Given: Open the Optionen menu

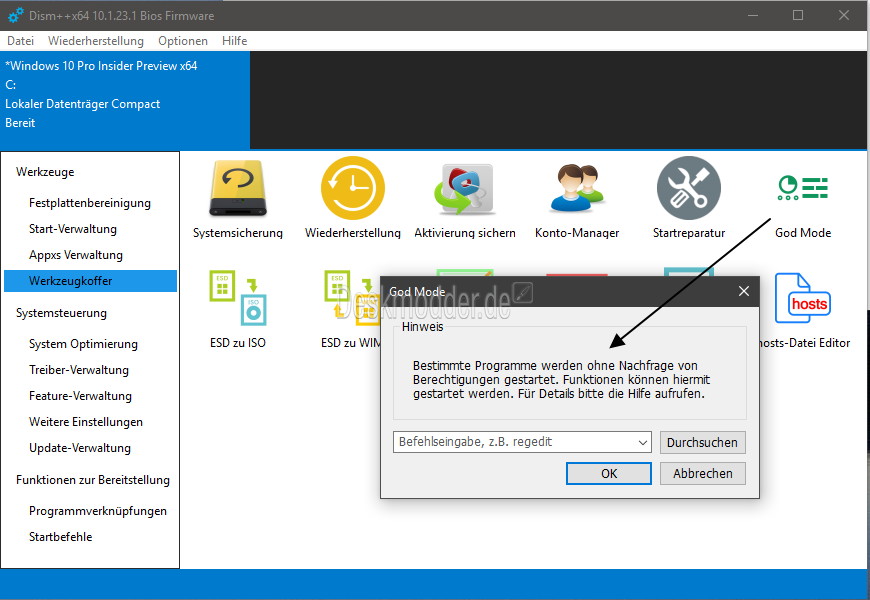Looking at the screenshot, I should pyautogui.click(x=183, y=41).
